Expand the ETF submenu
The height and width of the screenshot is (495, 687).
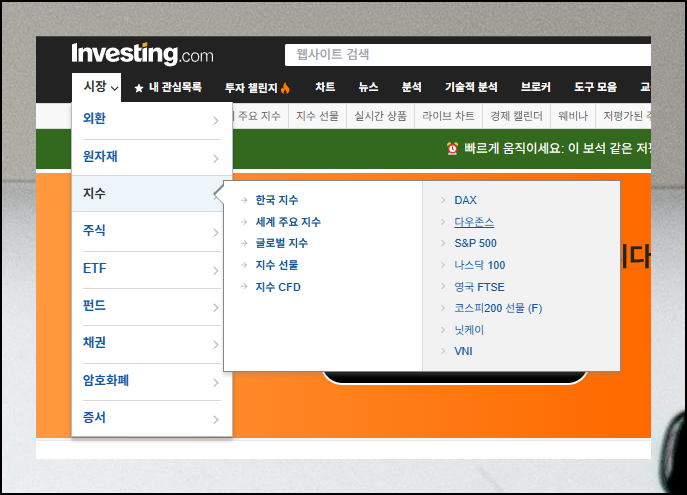tap(152, 269)
